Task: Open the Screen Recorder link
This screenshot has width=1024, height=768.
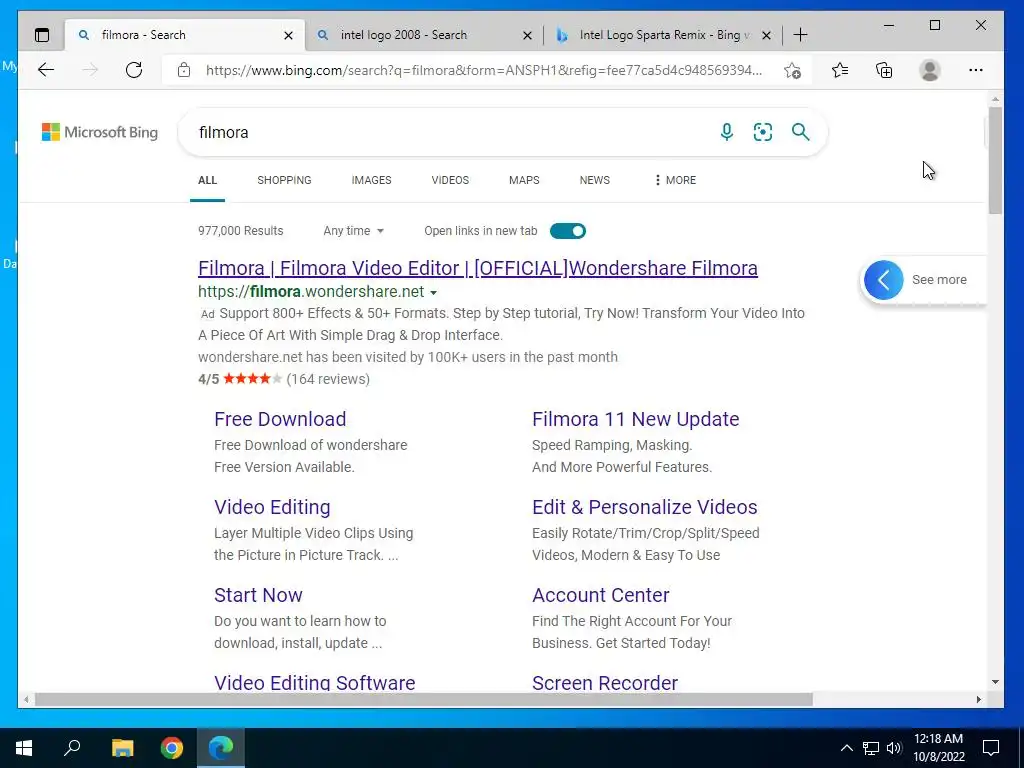Action: click(x=605, y=683)
